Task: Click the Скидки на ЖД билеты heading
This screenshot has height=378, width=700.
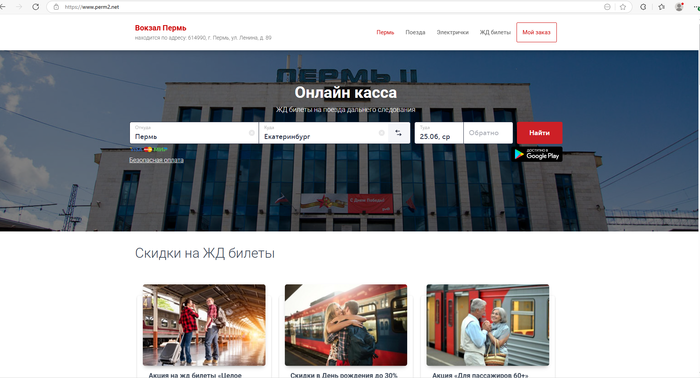Action: click(x=205, y=253)
